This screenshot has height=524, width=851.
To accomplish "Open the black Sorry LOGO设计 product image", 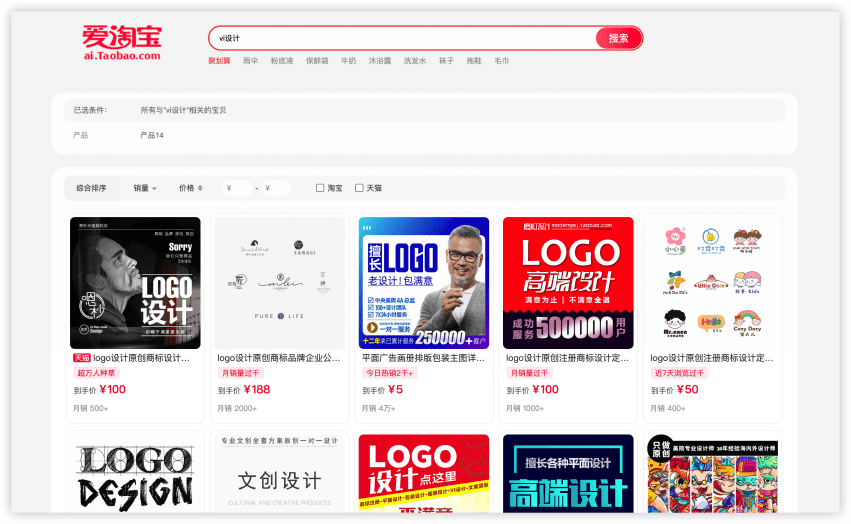I will (135, 283).
